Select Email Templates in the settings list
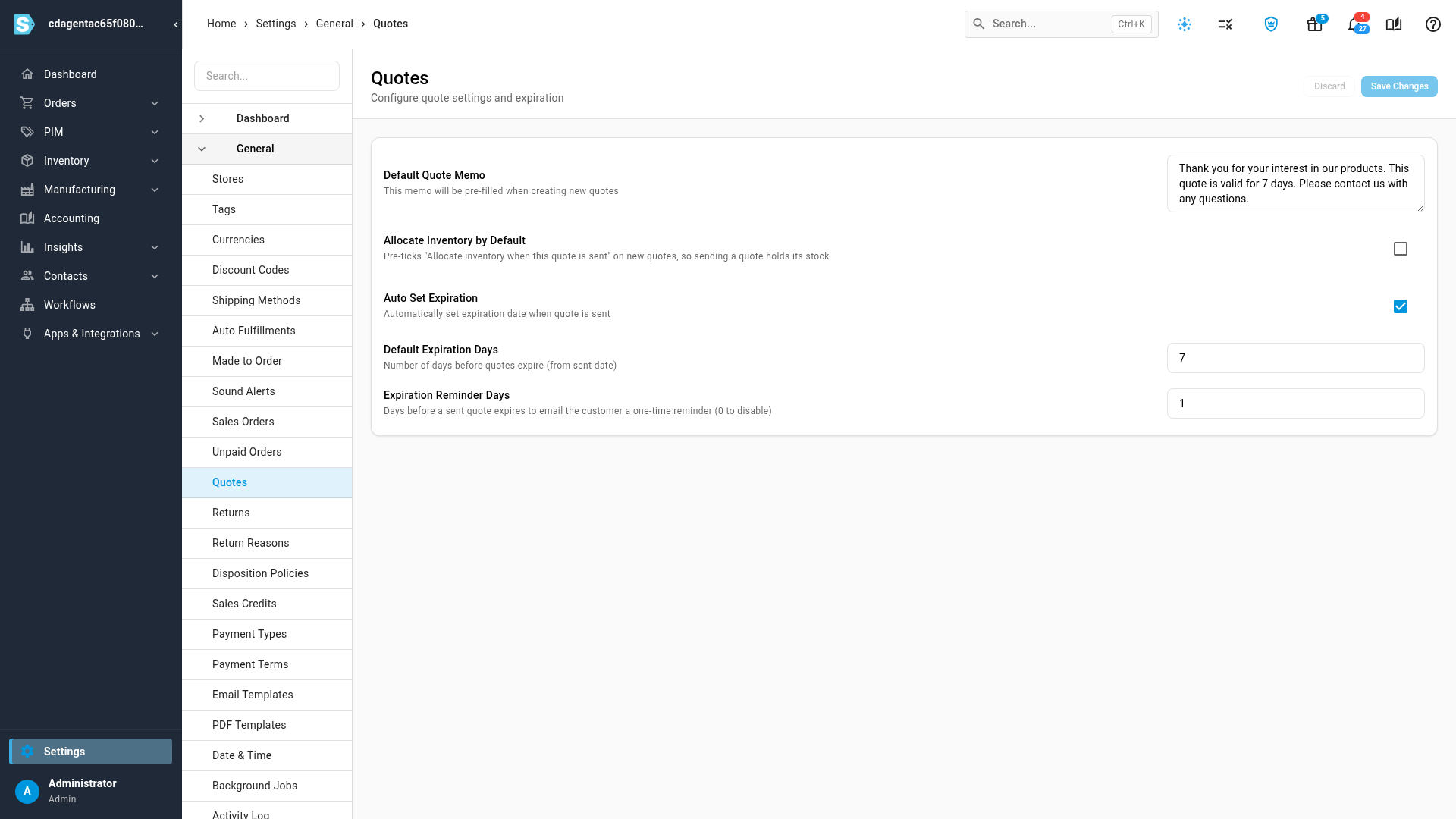The height and width of the screenshot is (819, 1456). tap(267, 695)
